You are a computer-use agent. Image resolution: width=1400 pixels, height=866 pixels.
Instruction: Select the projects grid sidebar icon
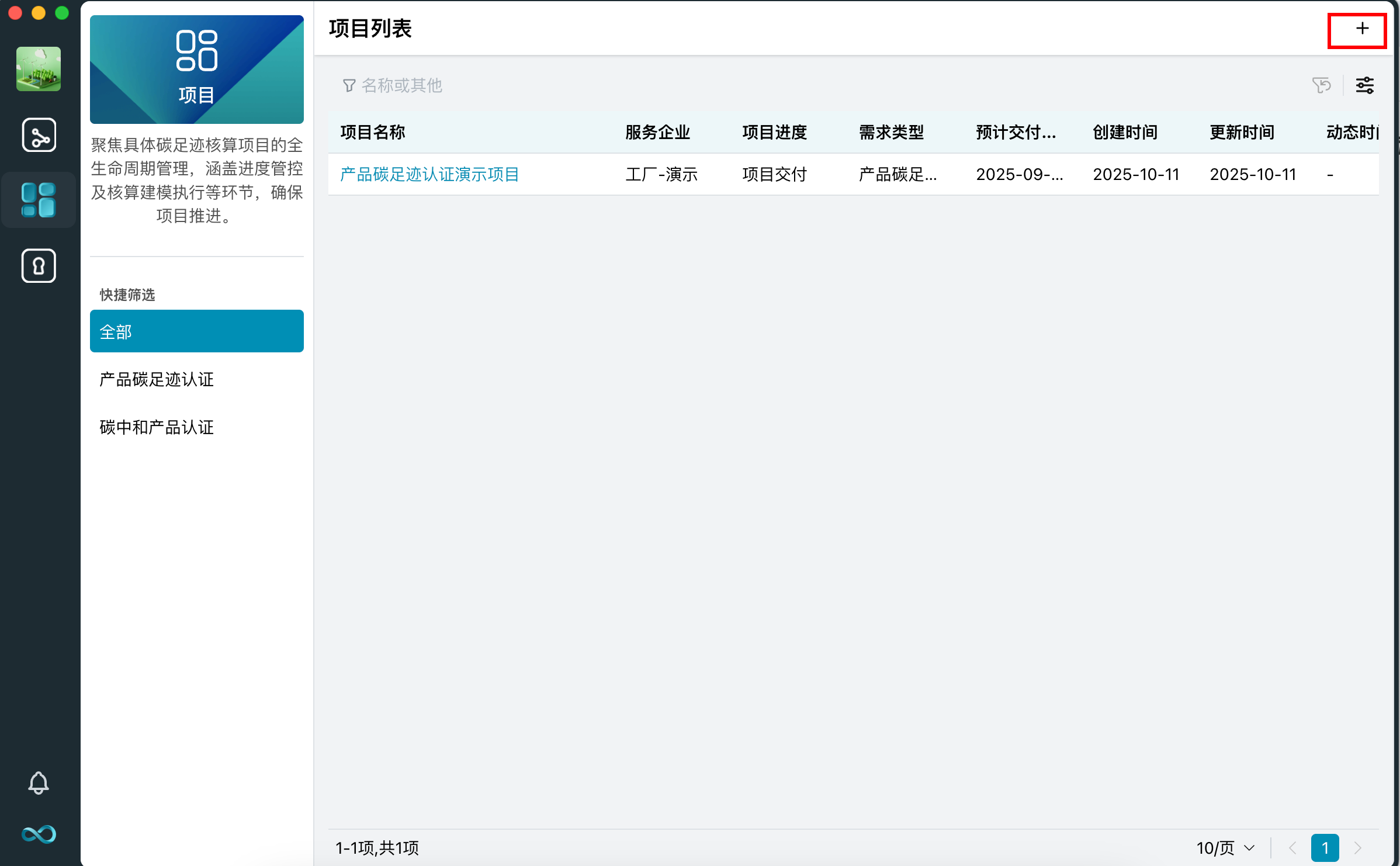39,200
